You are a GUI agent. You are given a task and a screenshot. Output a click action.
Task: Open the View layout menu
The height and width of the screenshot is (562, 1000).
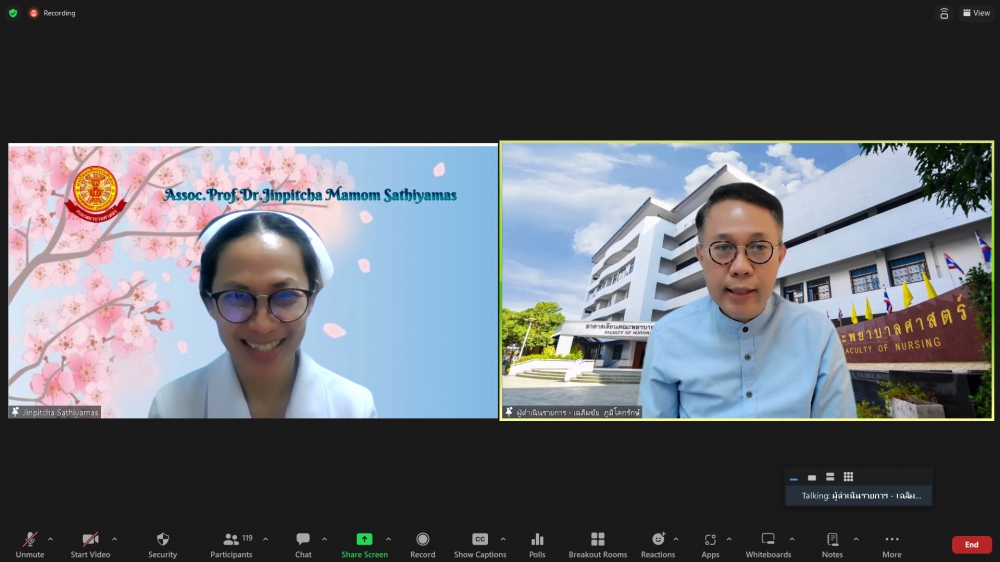point(975,13)
